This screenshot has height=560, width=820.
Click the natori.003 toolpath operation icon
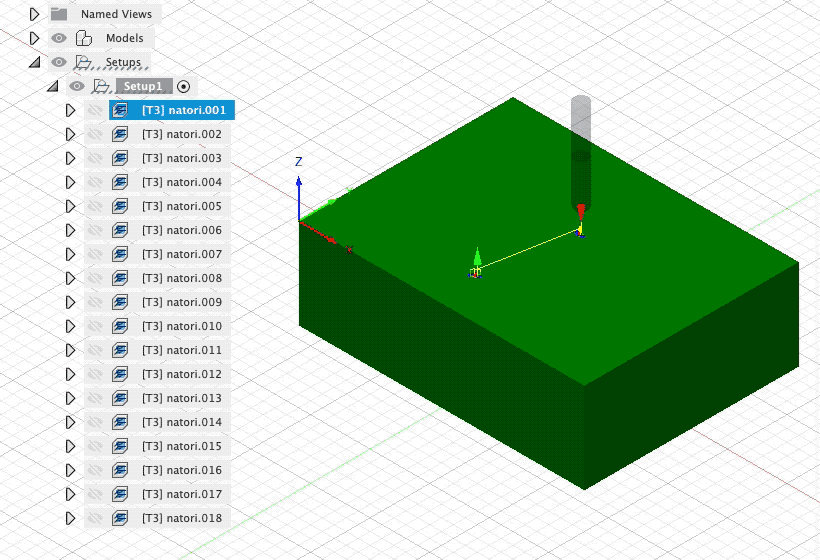coord(120,158)
